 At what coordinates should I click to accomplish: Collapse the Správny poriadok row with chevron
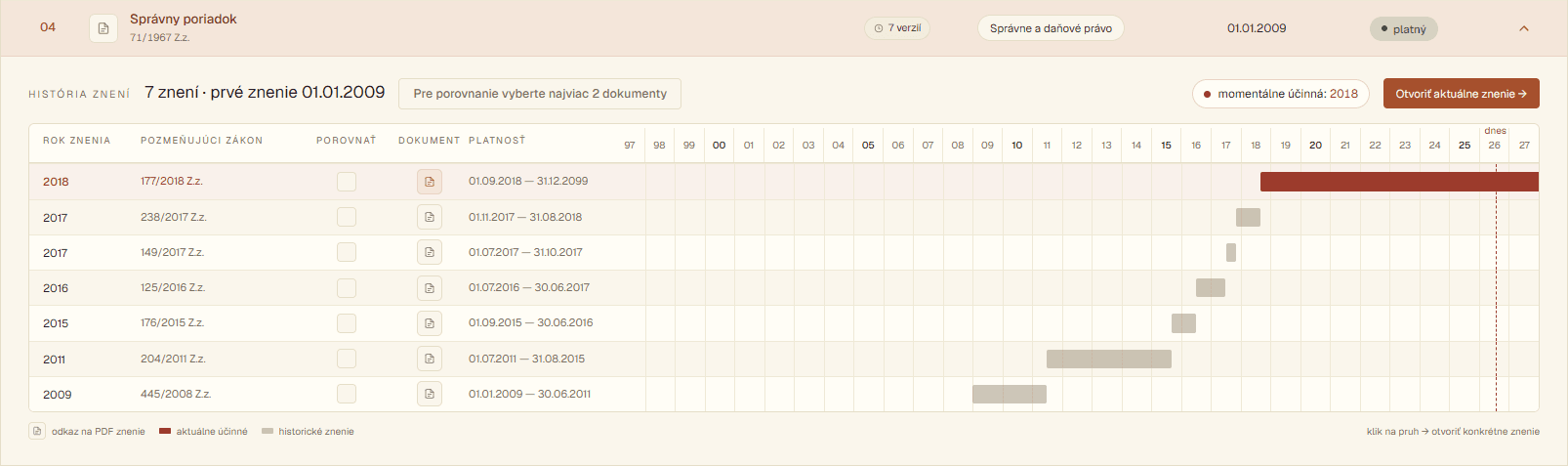click(x=1524, y=28)
